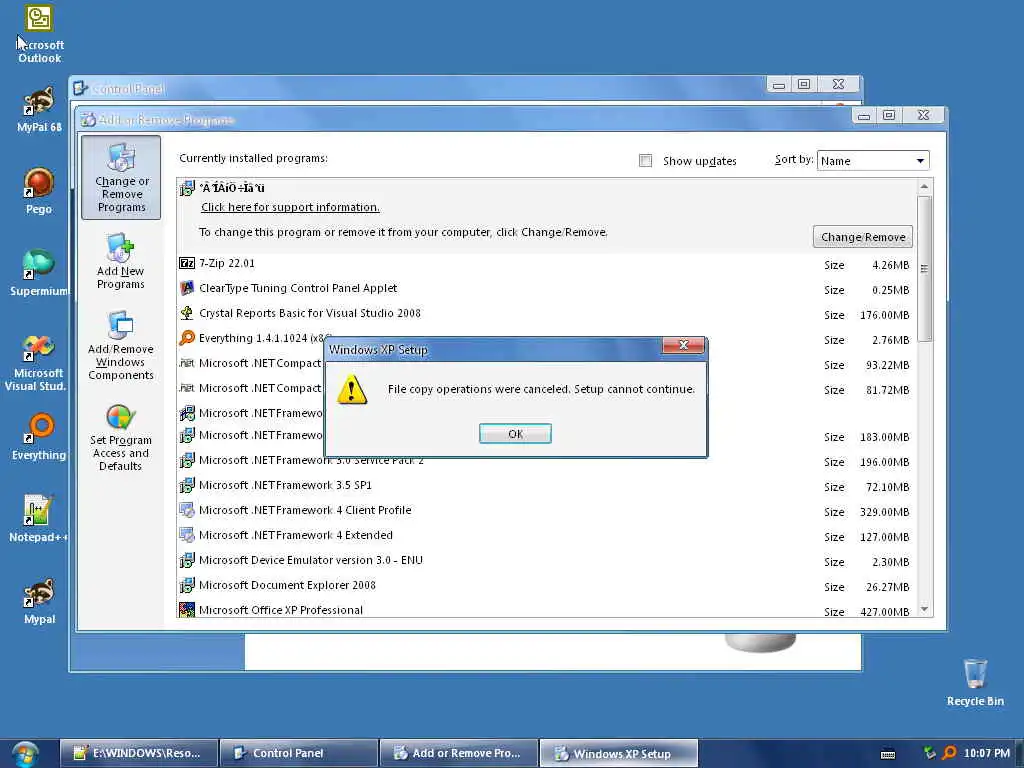Viewport: 1024px width, 768px height.
Task: Open Supermium desktop shortcut
Action: point(39,273)
